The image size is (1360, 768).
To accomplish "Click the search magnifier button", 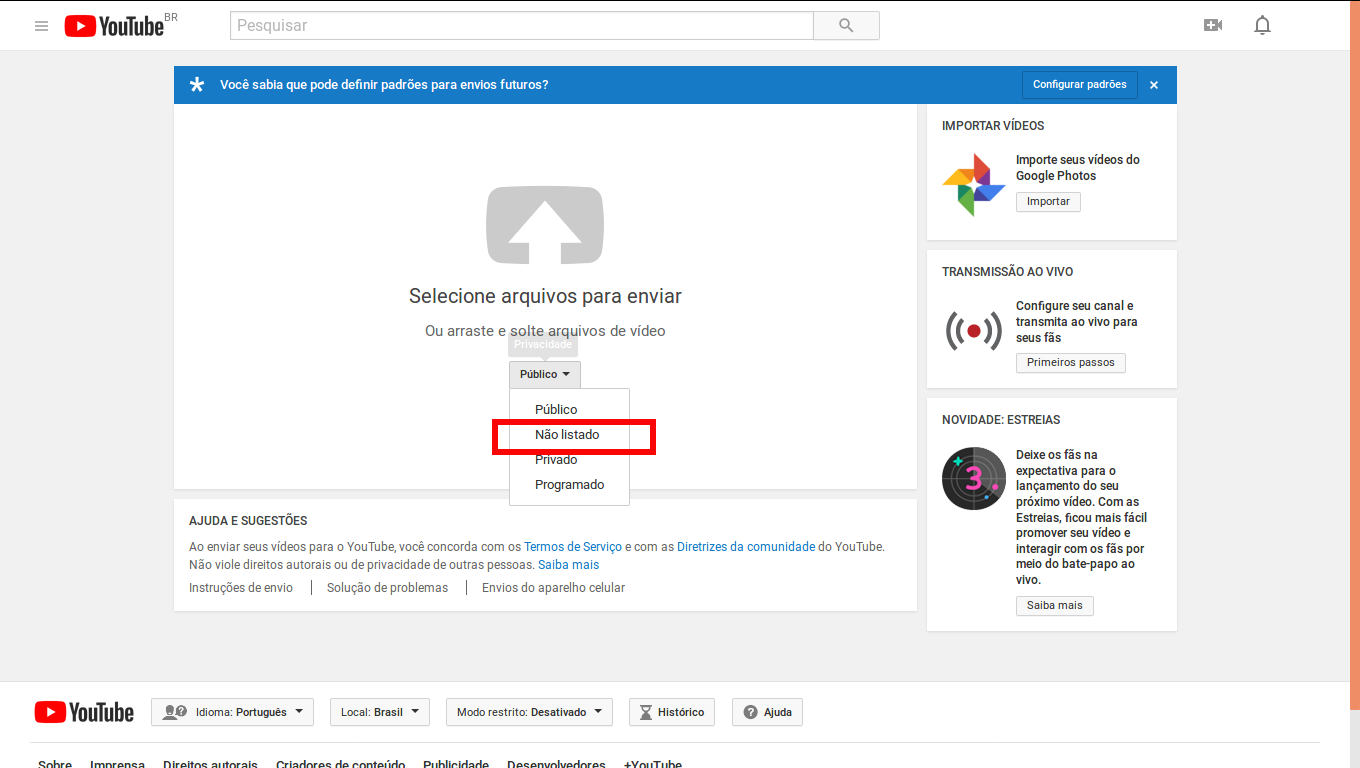I will coord(846,26).
